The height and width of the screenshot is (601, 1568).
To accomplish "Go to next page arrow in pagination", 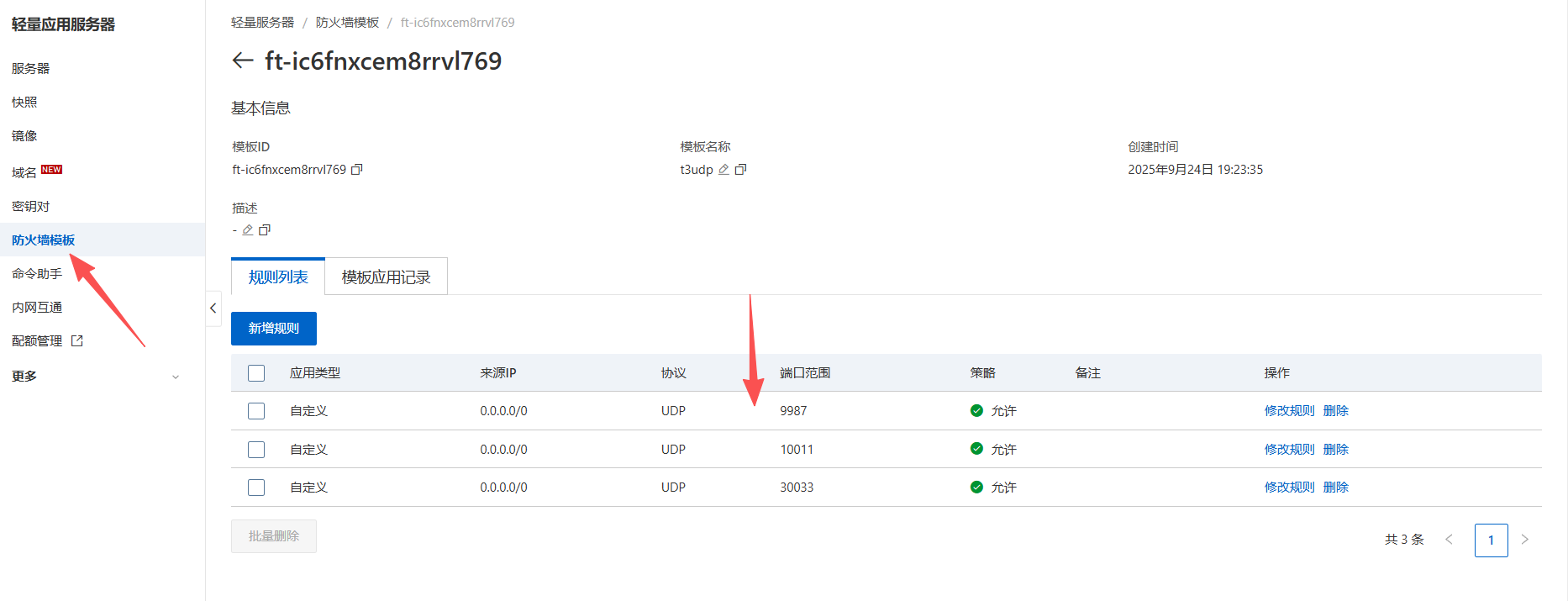I will click(1524, 540).
